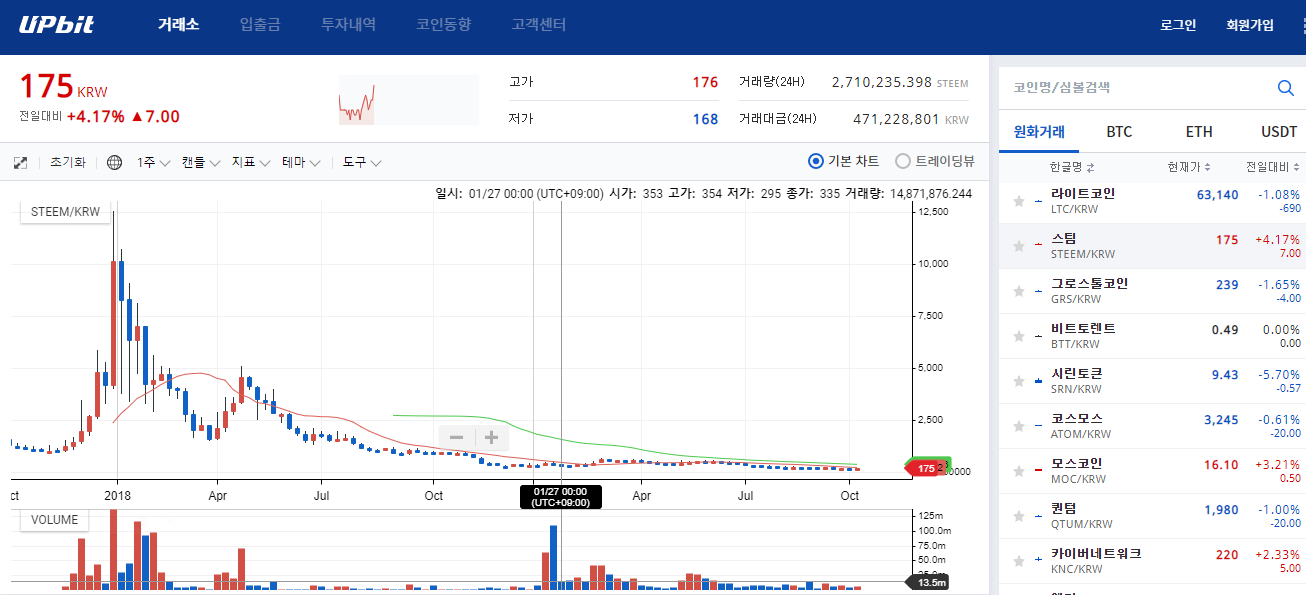This screenshot has height=595, width=1306.
Task: Select the 카이버네트워크 KNC/KRW row
Action: pos(1152,561)
